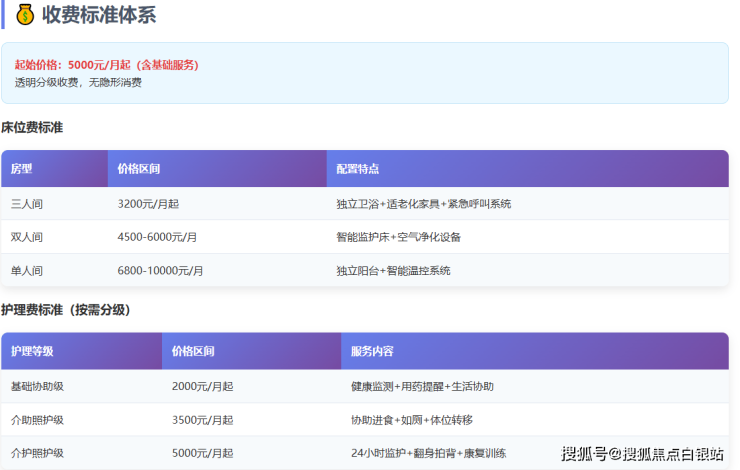
Task: Click the 收费标准体系 page heading
Action: coord(98,15)
